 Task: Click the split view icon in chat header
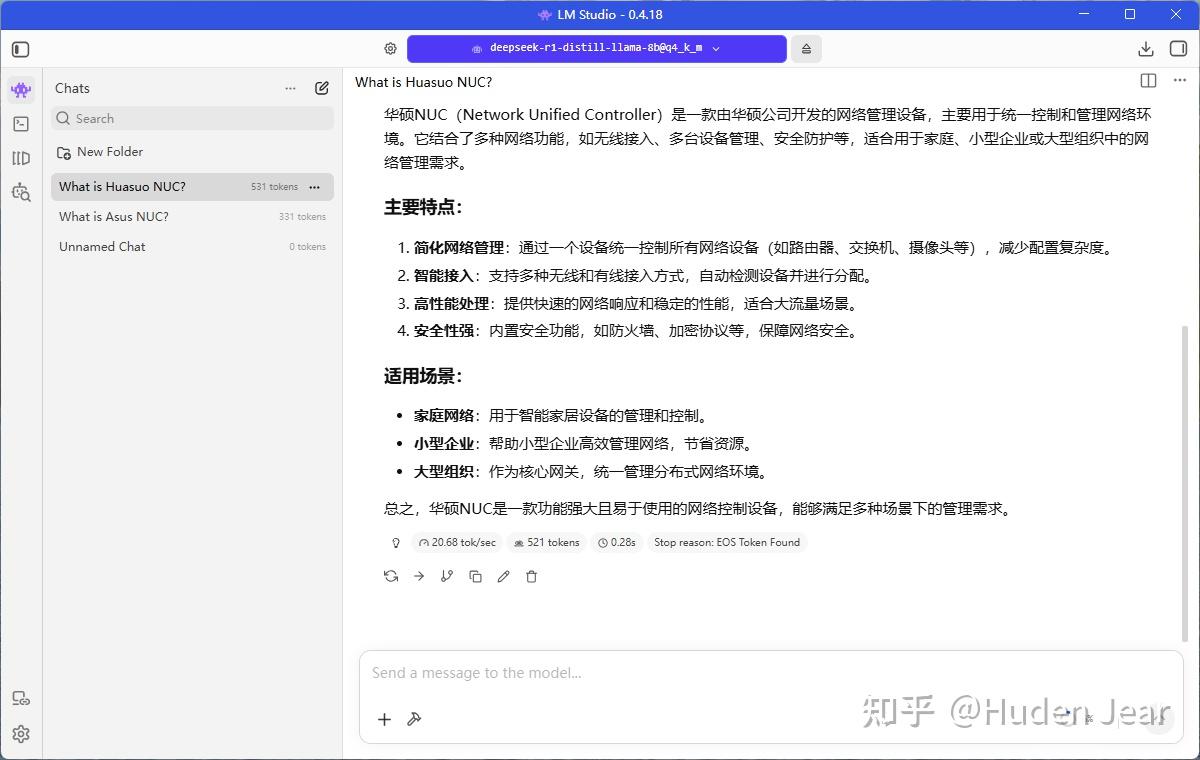[x=1148, y=81]
